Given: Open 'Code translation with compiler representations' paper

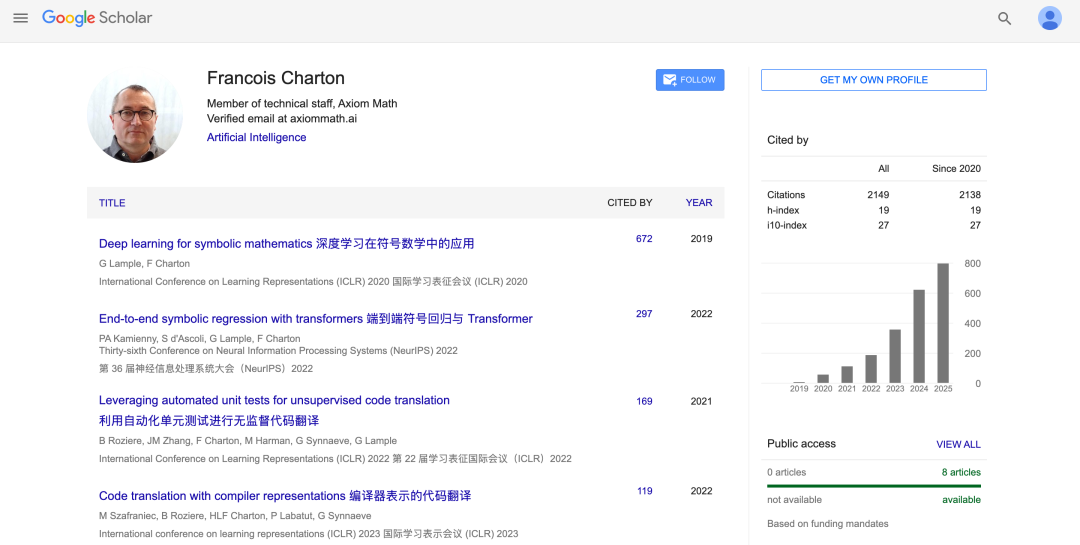Looking at the screenshot, I should pyautogui.click(x=284, y=496).
